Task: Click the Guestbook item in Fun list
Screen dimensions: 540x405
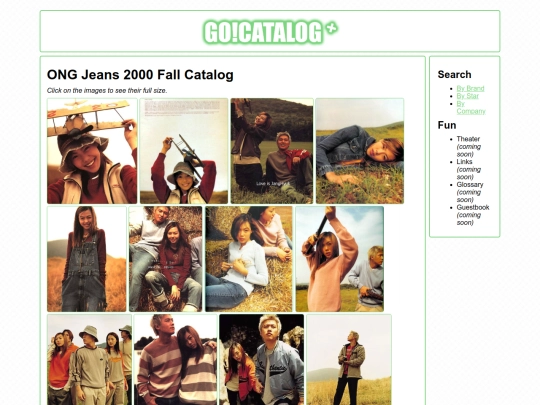Action: point(473,207)
